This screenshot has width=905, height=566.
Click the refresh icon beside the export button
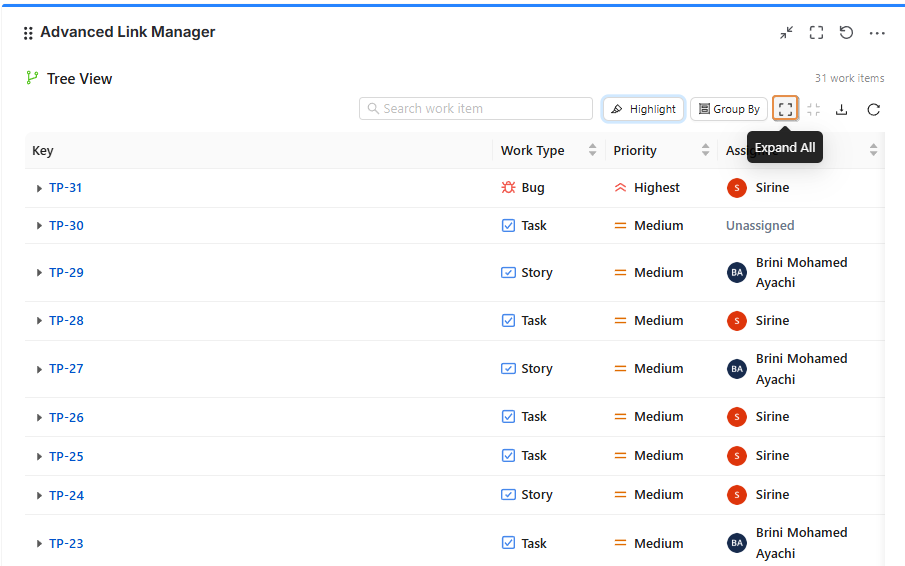[873, 110]
